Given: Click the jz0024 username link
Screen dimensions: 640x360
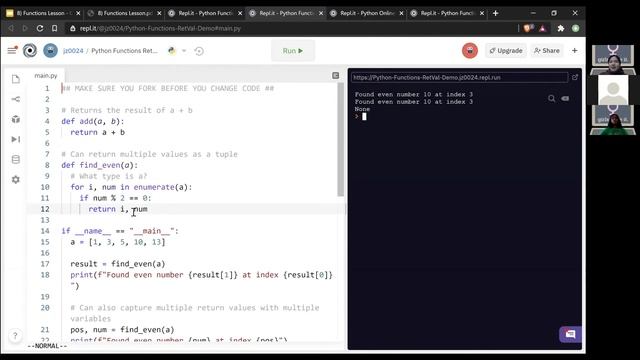Looking at the screenshot, I should pyautogui.click(x=73, y=51).
